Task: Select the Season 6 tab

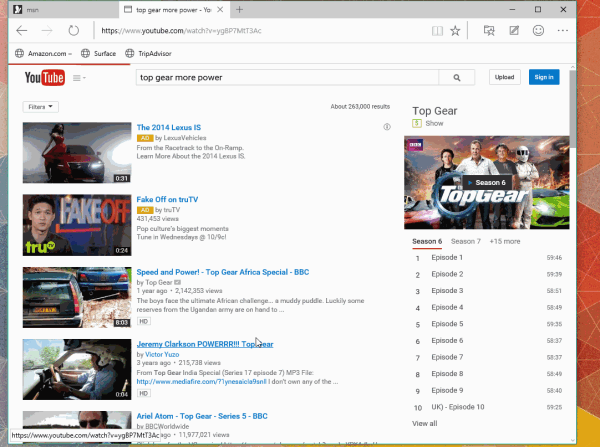Action: pos(427,241)
